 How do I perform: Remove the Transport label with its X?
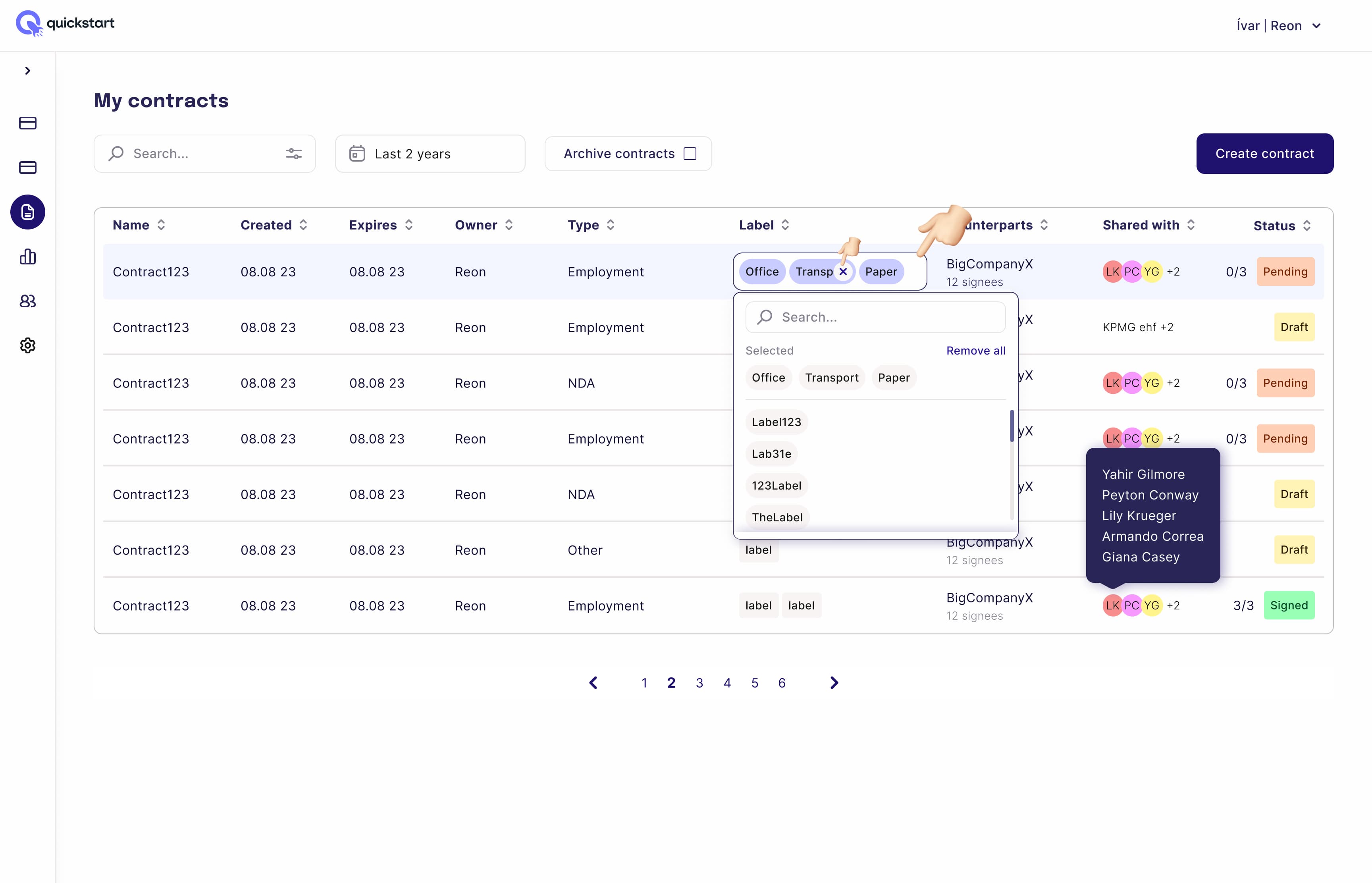point(843,271)
